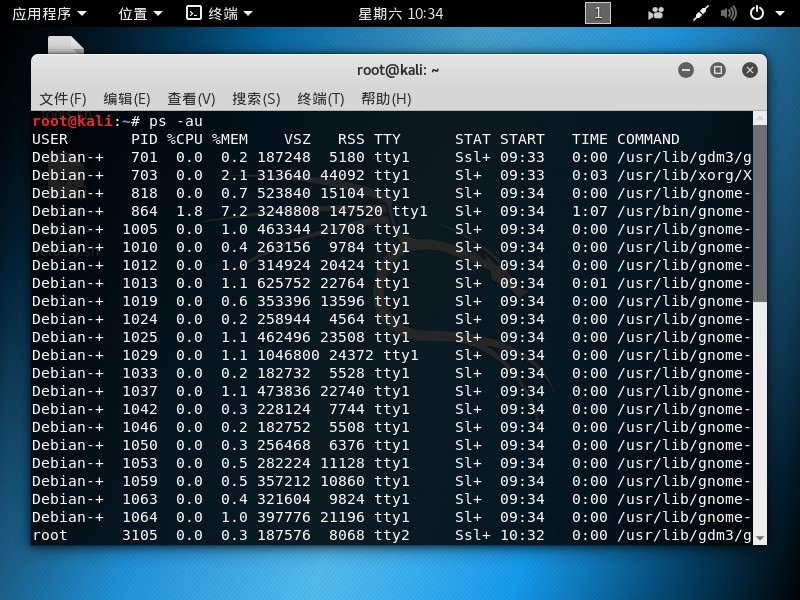Click the COMMAND column header

(x=648, y=139)
